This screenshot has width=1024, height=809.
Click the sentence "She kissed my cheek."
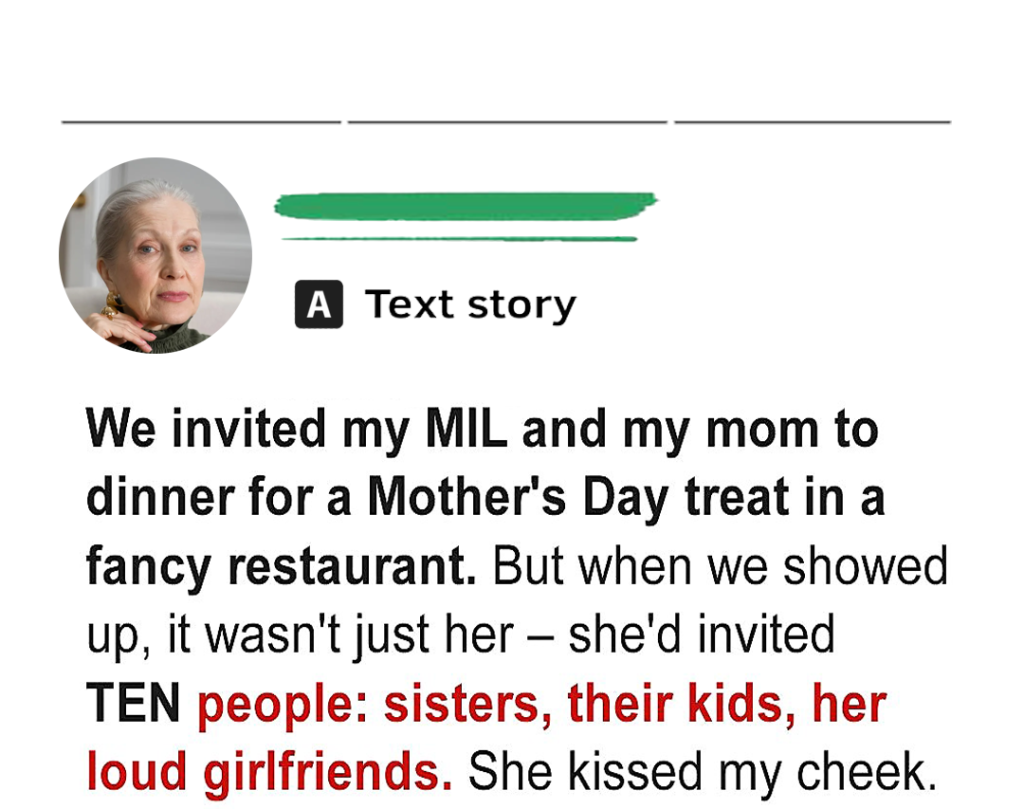703,772
